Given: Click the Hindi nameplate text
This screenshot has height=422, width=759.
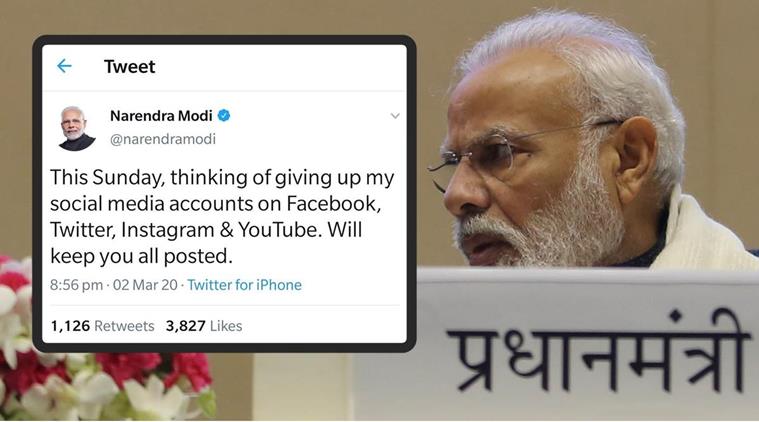Looking at the screenshot, I should [595, 353].
